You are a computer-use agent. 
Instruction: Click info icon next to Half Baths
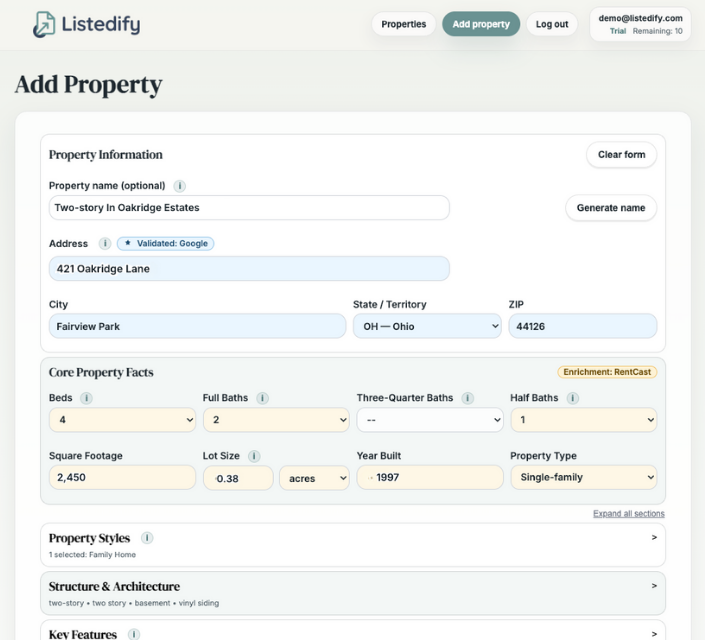coord(572,398)
